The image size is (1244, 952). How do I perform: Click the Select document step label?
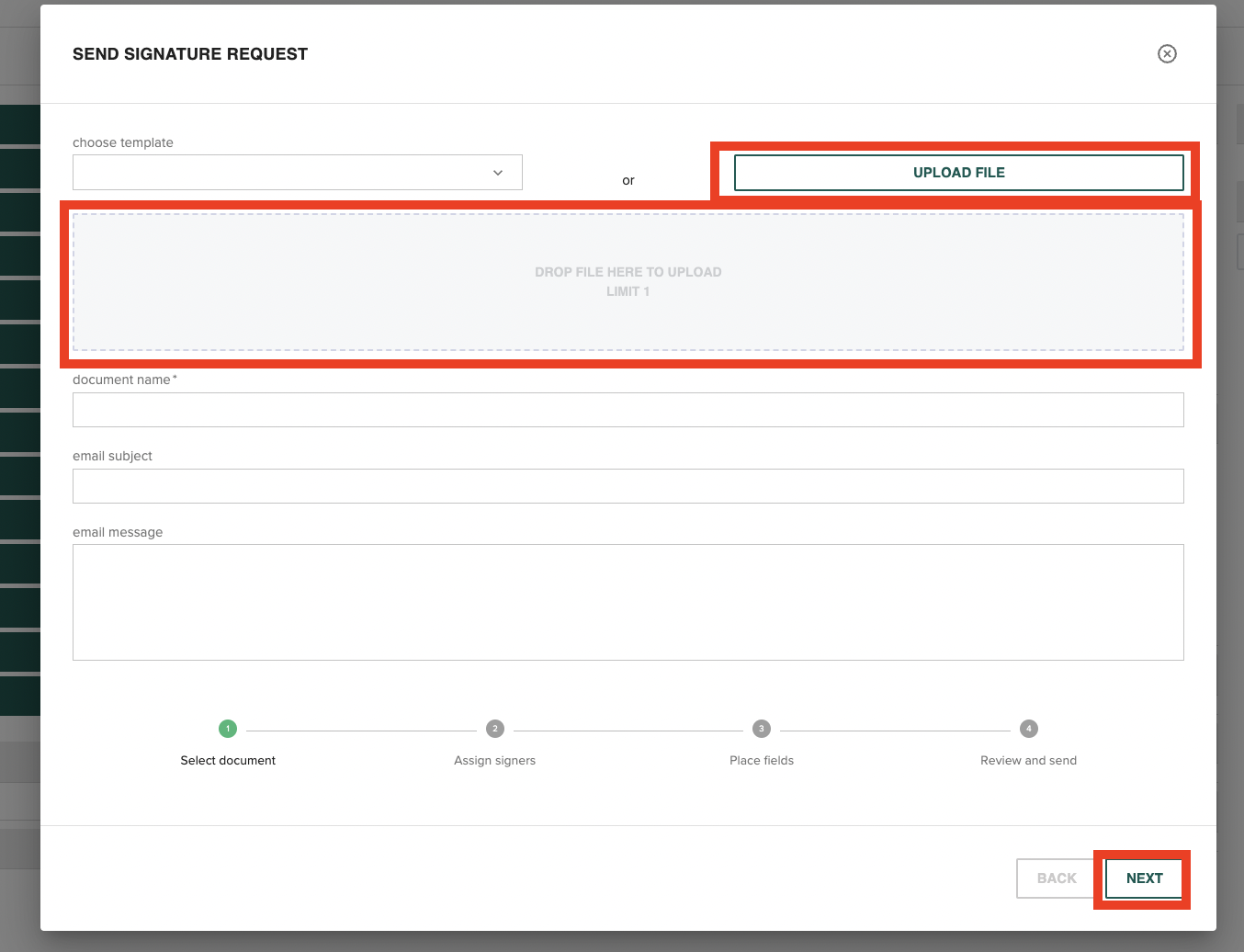click(227, 760)
